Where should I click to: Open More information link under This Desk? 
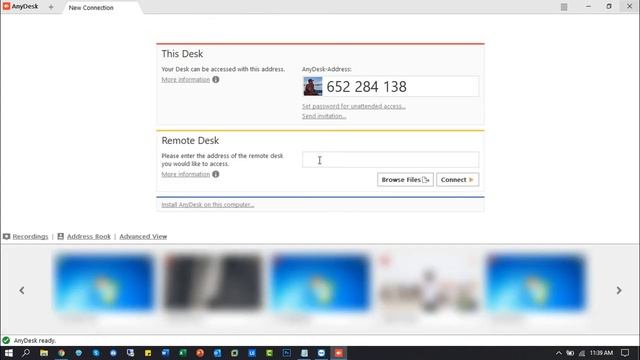coord(186,80)
